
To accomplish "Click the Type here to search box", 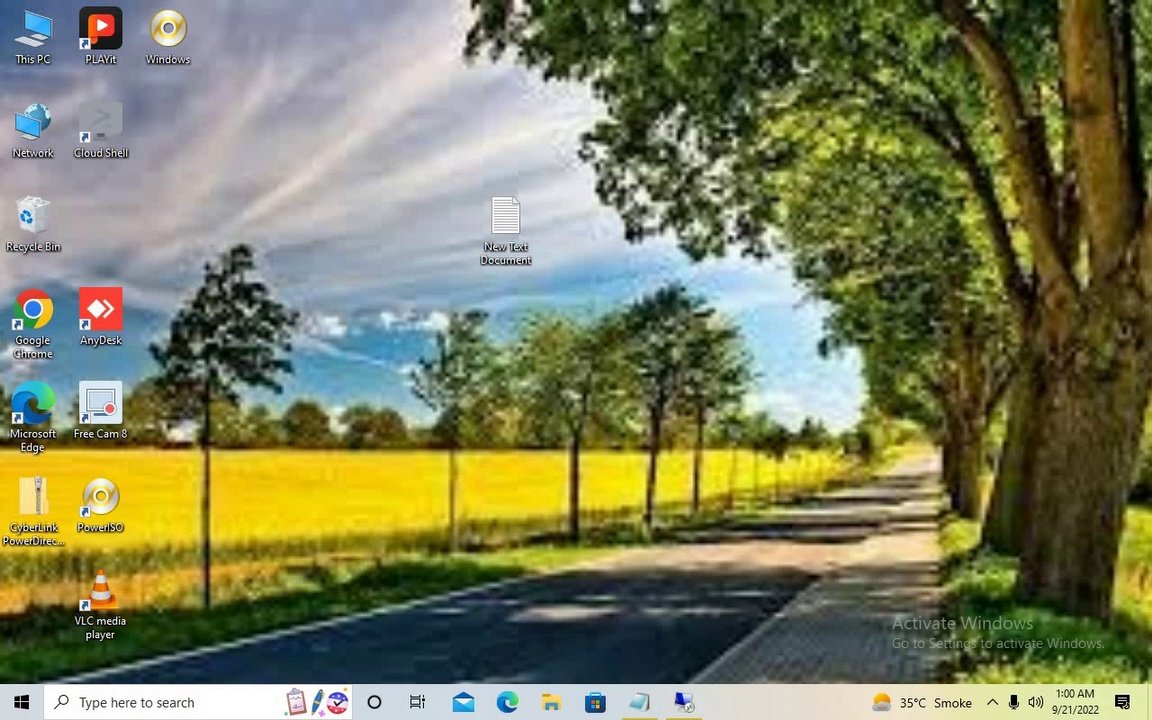I will [x=165, y=702].
